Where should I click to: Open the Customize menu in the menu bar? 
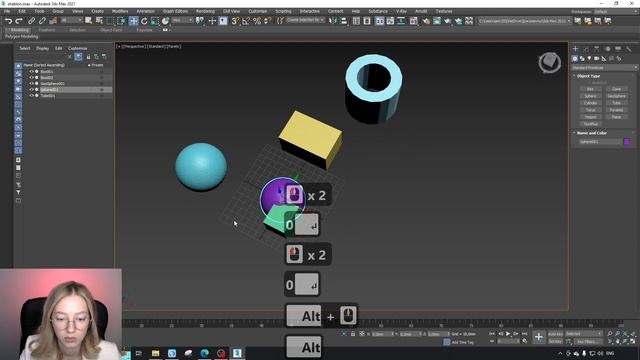point(258,11)
